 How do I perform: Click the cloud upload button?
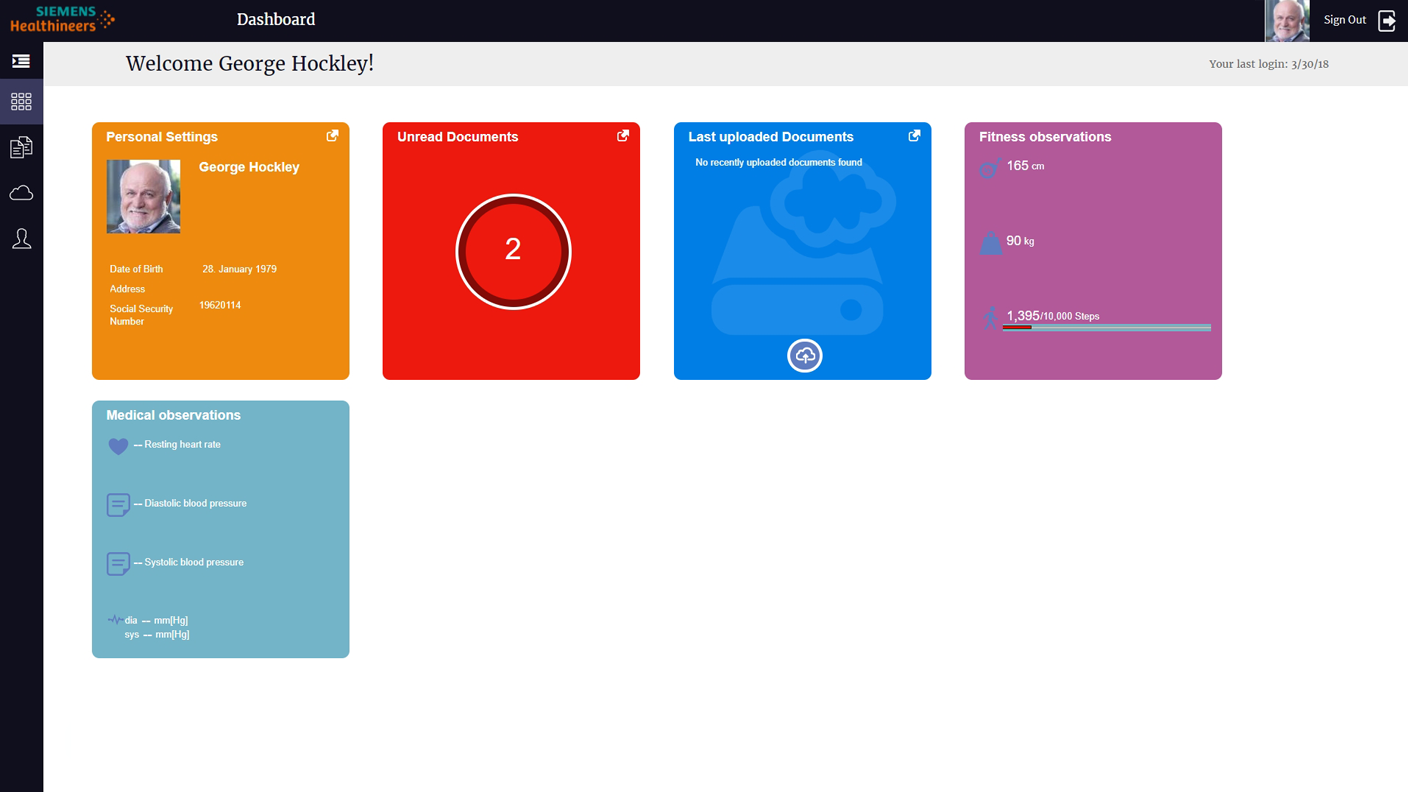[804, 356]
